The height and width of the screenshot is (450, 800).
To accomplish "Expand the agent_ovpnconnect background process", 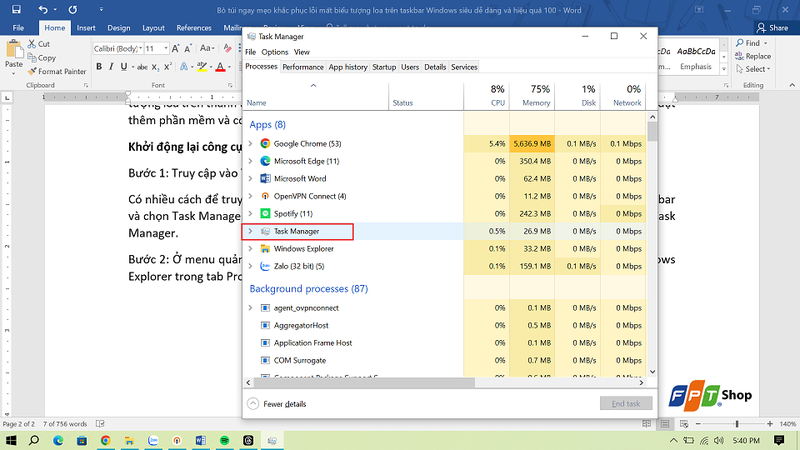I will pyautogui.click(x=251, y=308).
